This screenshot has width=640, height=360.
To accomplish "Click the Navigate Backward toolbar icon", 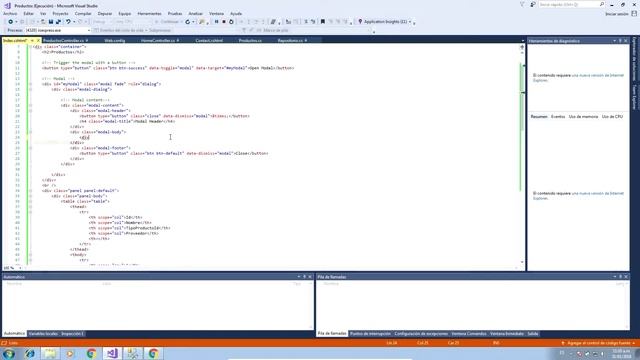I will coord(10,22).
